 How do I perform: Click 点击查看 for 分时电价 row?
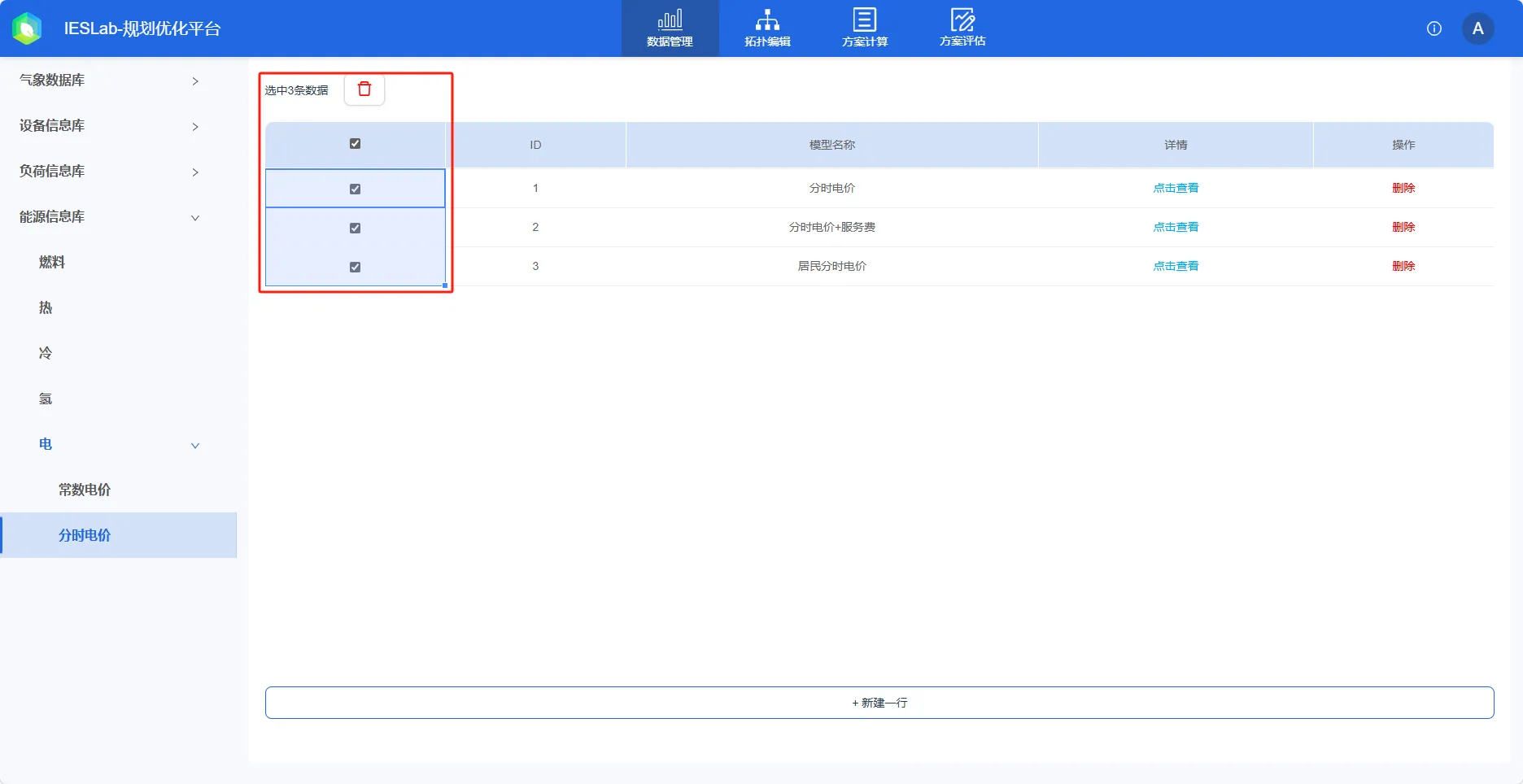[x=1176, y=188]
